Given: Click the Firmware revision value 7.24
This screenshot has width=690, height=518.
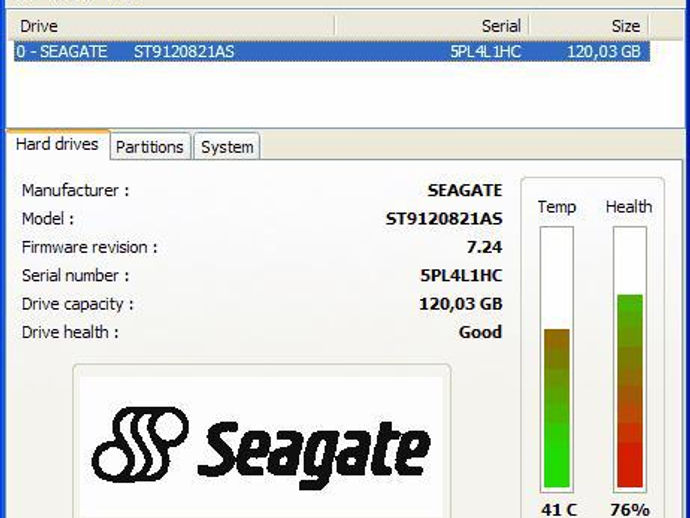Looking at the screenshot, I should click(x=484, y=247).
